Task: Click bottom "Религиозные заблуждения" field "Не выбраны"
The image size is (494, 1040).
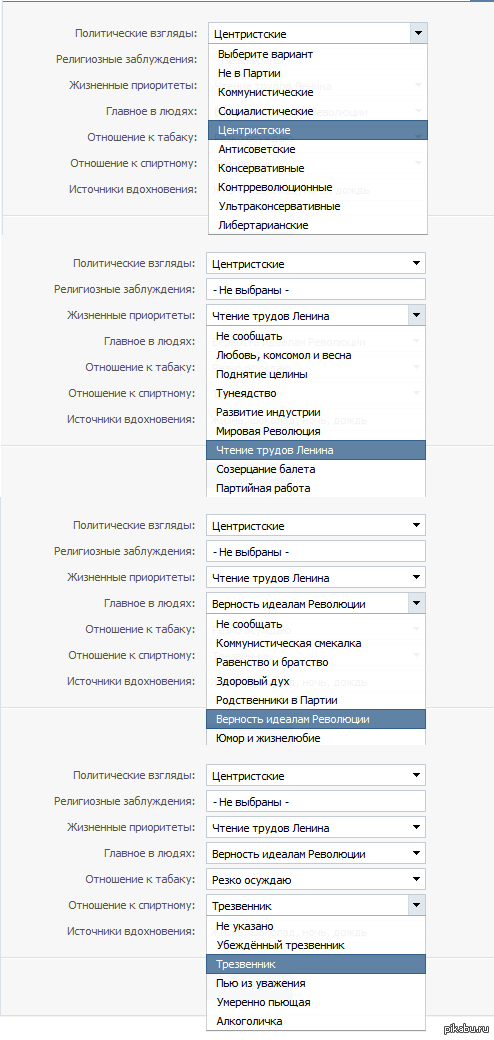Action: point(316,802)
